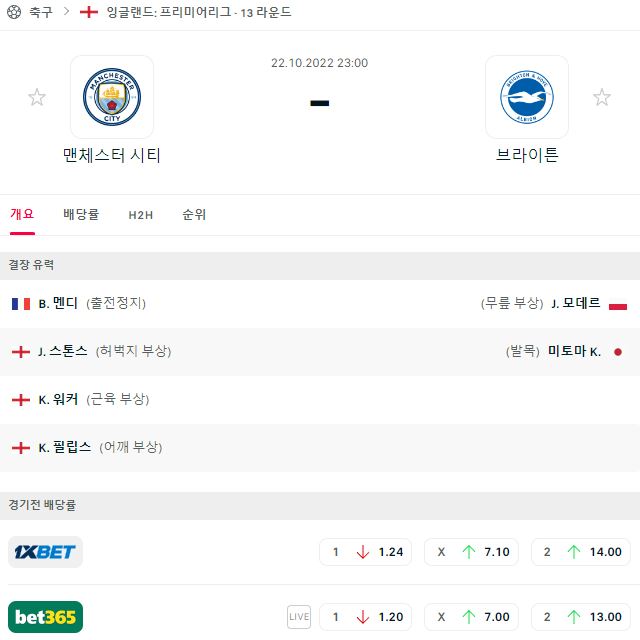Select 1XBET draw odds 7.10

point(471,552)
